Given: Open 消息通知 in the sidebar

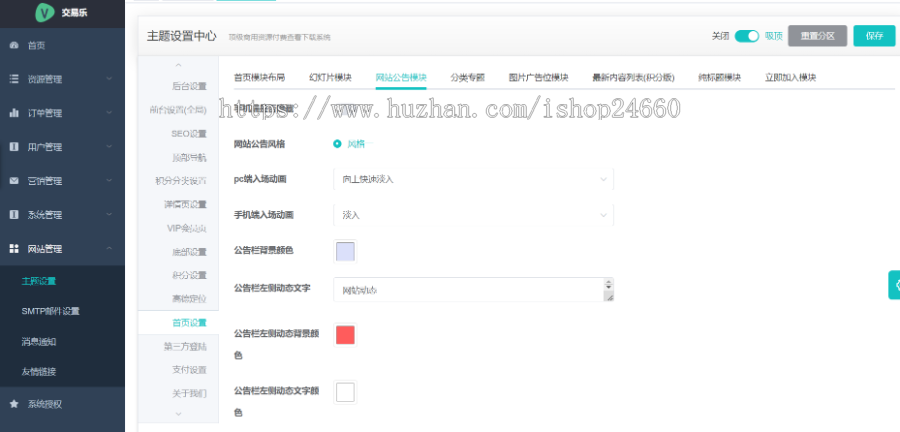Looking at the screenshot, I should [x=38, y=341].
